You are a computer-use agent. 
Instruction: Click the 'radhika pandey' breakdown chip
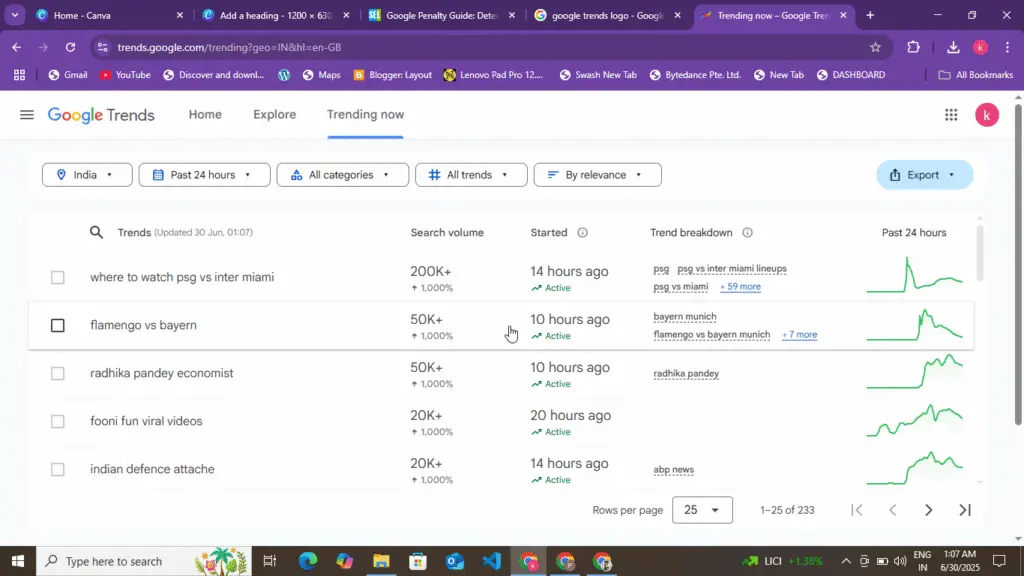[686, 374]
